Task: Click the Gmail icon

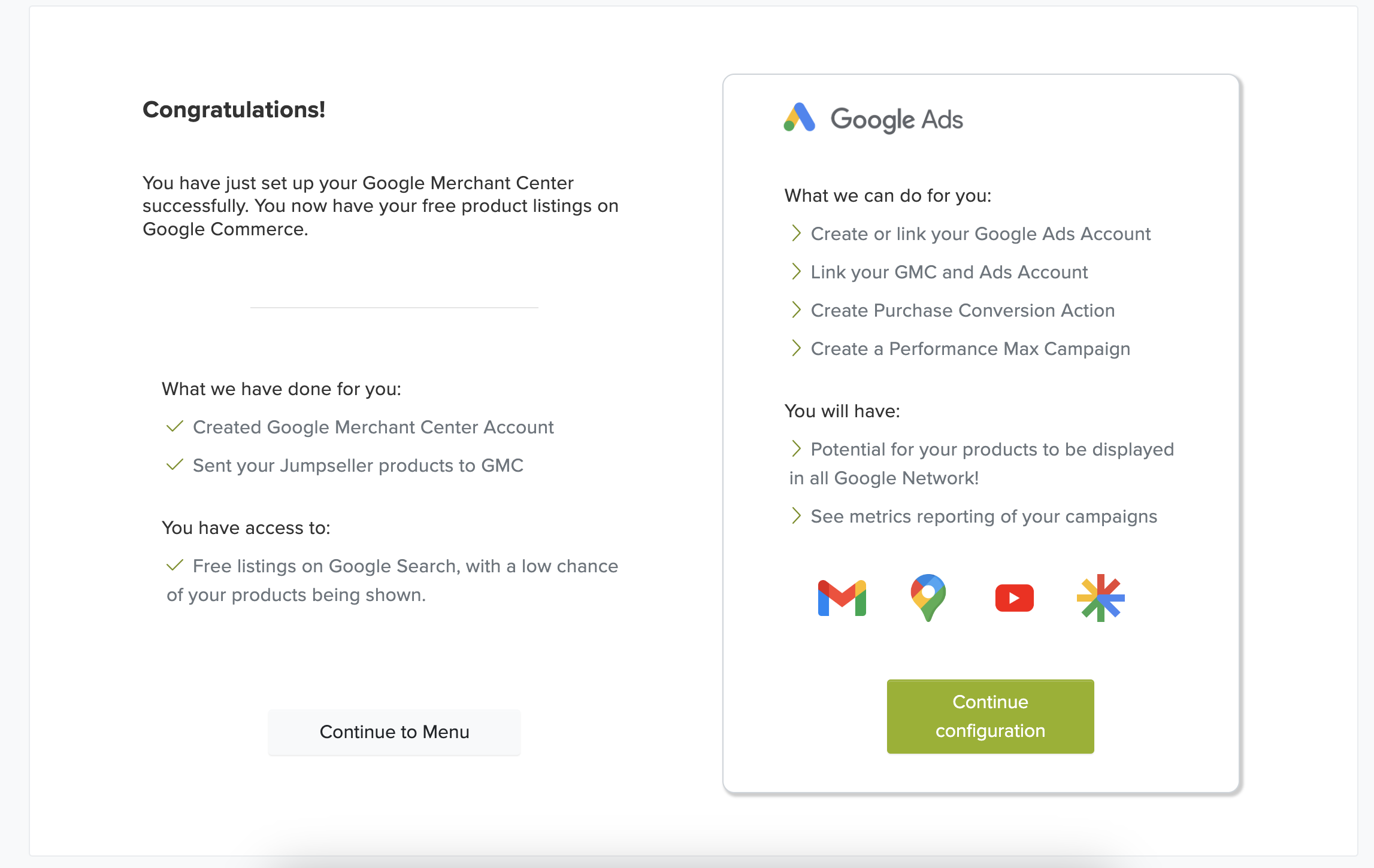Action: [x=842, y=597]
